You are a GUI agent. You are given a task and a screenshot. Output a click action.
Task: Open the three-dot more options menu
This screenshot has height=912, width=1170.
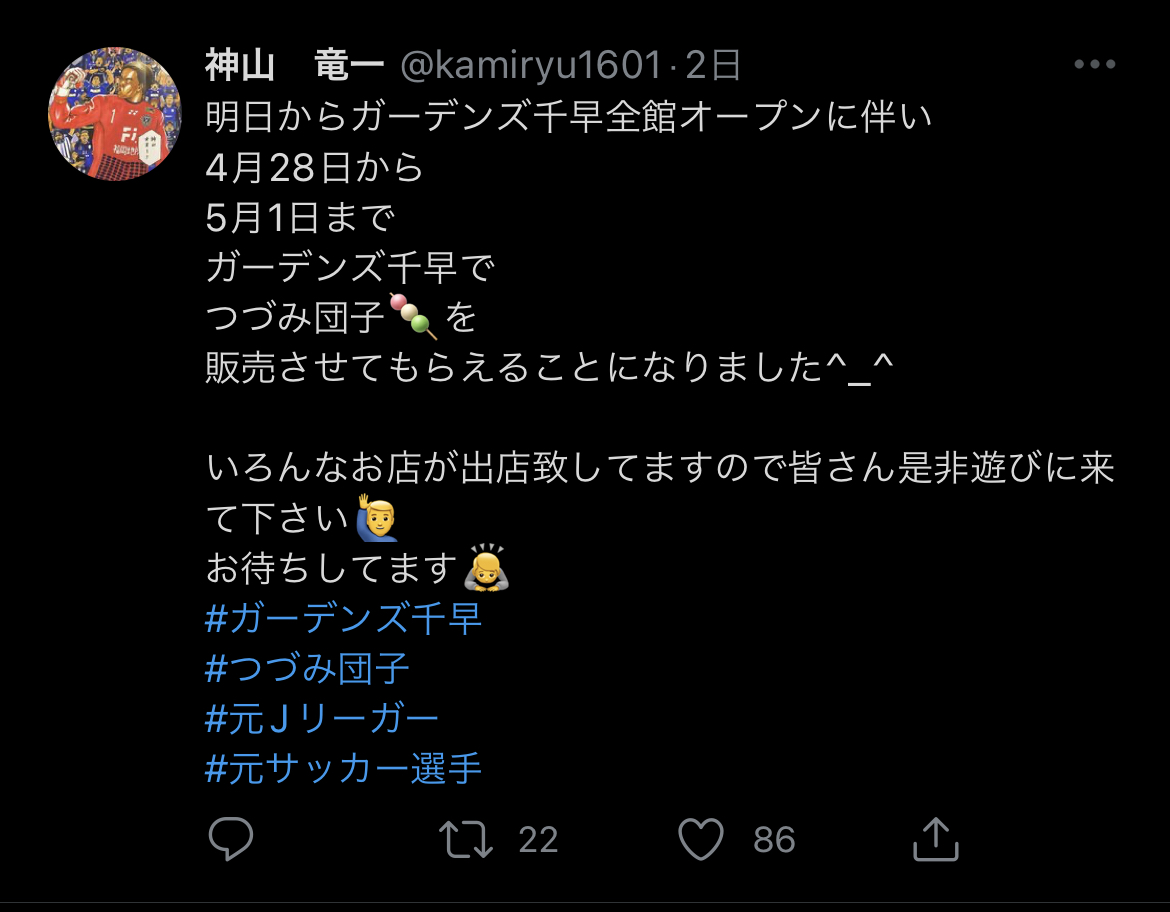(1095, 64)
